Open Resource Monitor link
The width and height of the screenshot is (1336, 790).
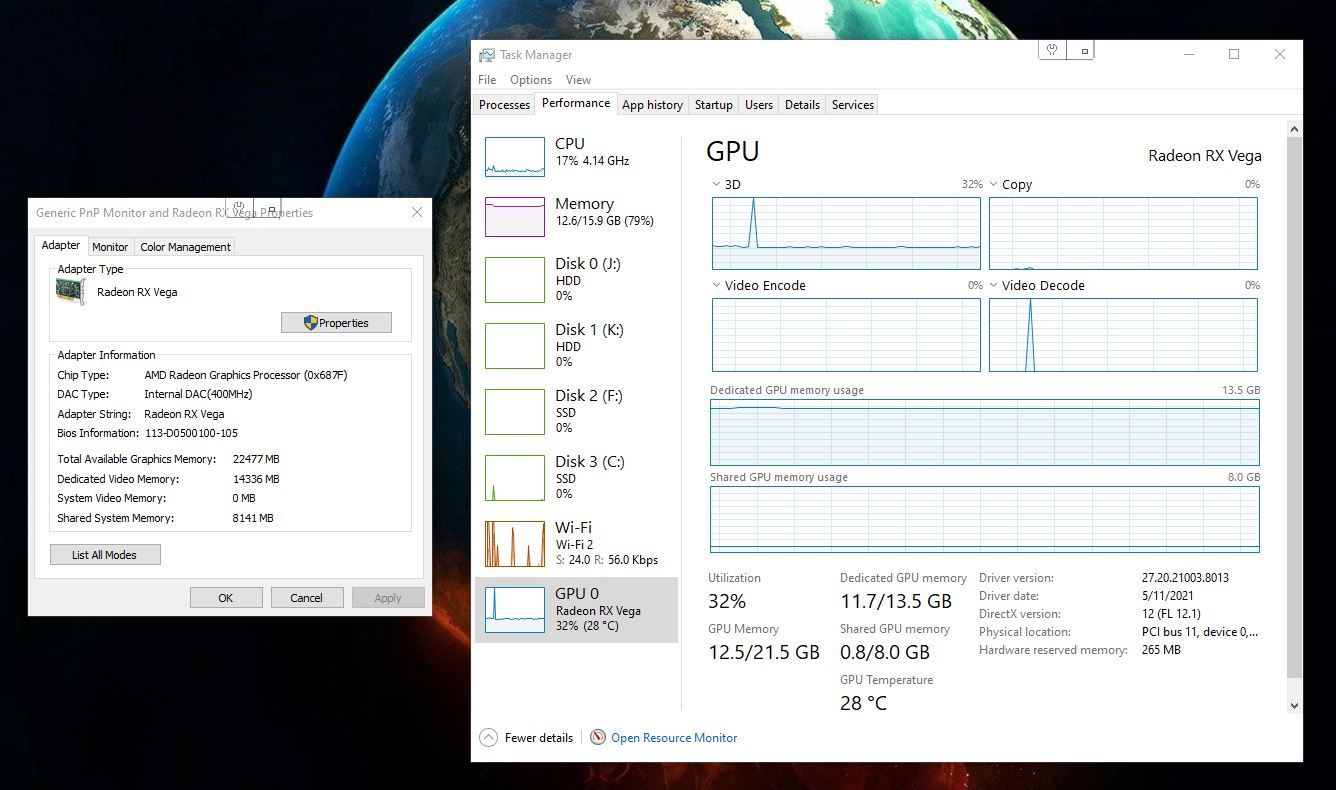coord(674,738)
